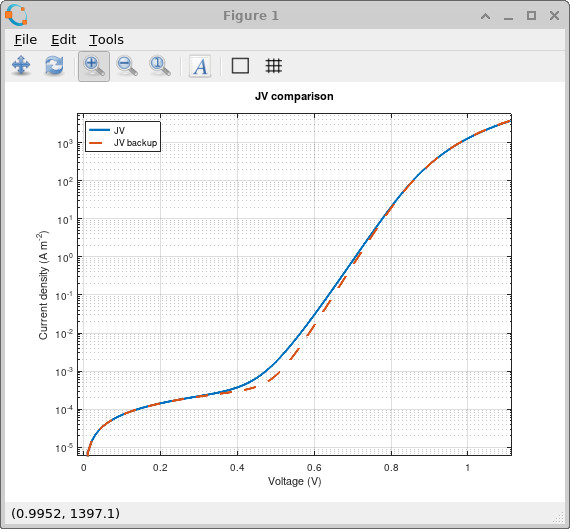The width and height of the screenshot is (570, 529).
Task: Click the 'JV backup' legend entry
Action: [x=135, y=143]
